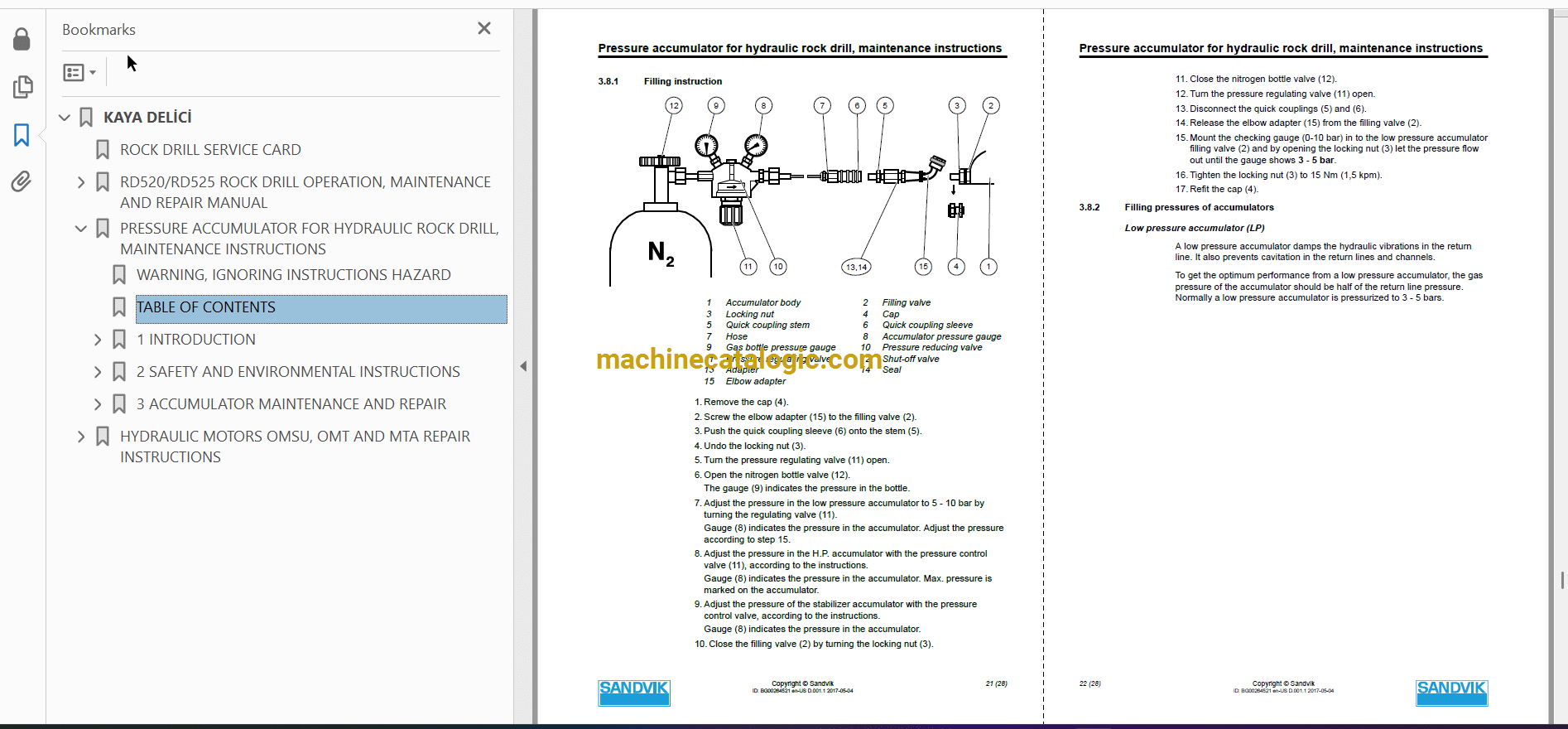The image size is (1568, 729).
Task: Click step '6. Open the nitrogen bottle valve (12).'
Action: click(x=772, y=475)
